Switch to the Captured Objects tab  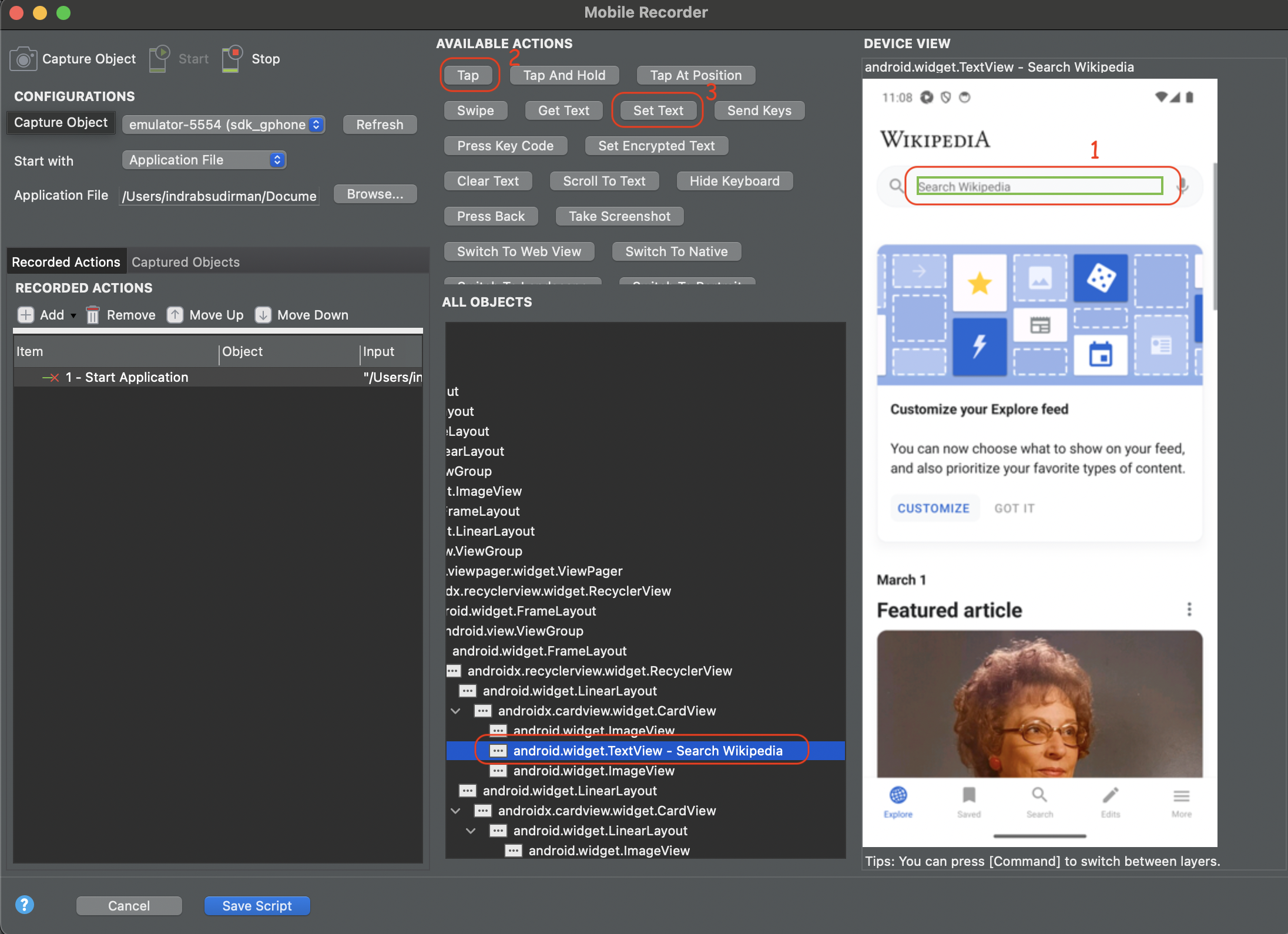[186, 262]
